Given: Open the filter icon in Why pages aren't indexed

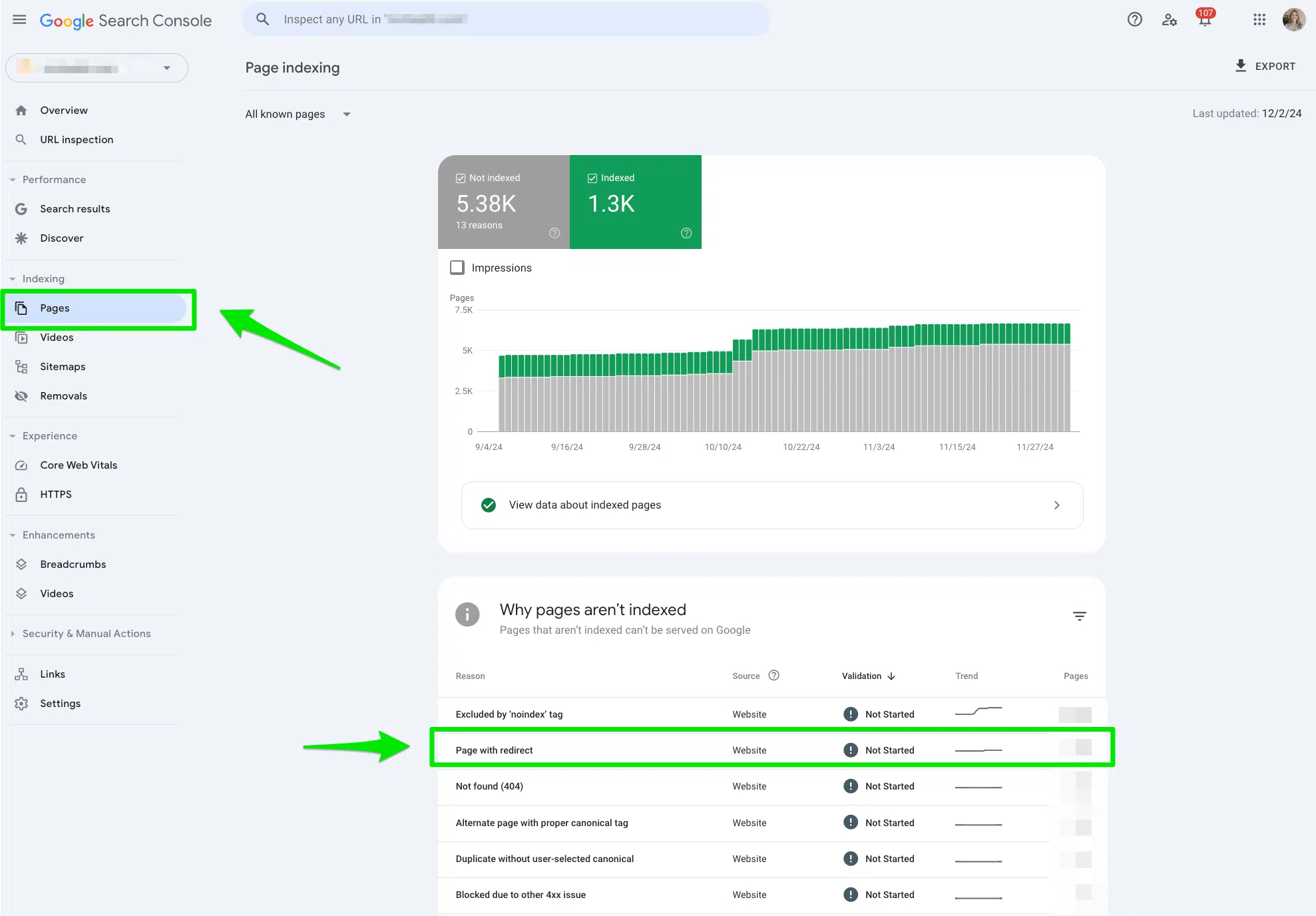Looking at the screenshot, I should click(1079, 616).
